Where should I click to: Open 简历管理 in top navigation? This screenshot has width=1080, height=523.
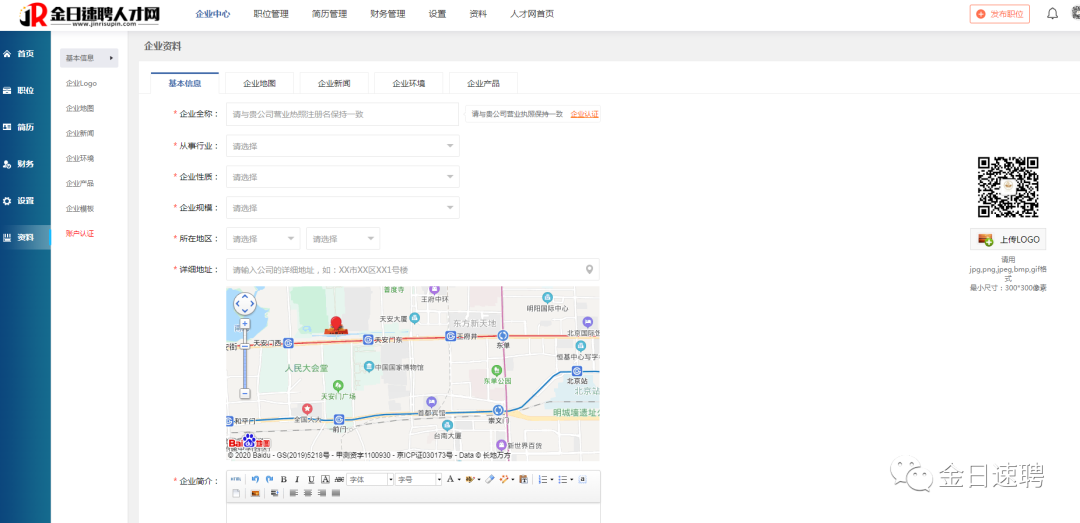(x=329, y=14)
